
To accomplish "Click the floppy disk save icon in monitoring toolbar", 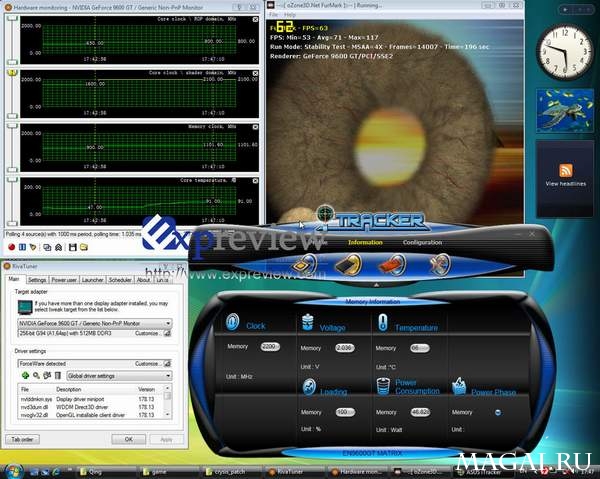I will click(x=72, y=247).
